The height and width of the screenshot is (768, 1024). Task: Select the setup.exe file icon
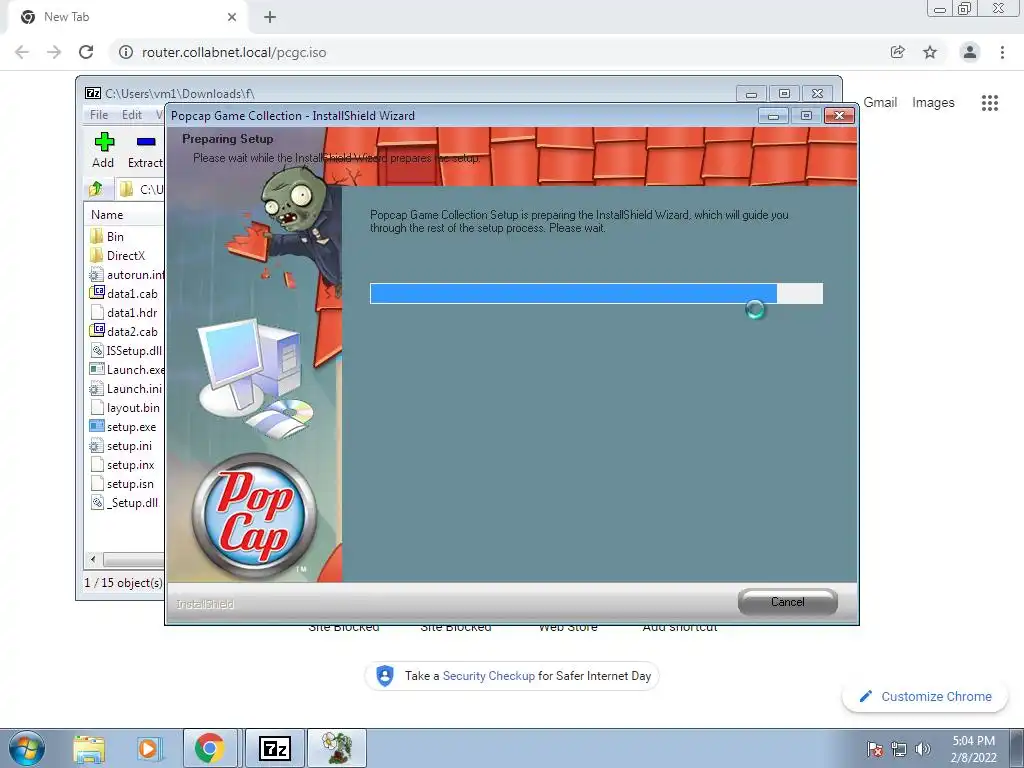(97, 426)
